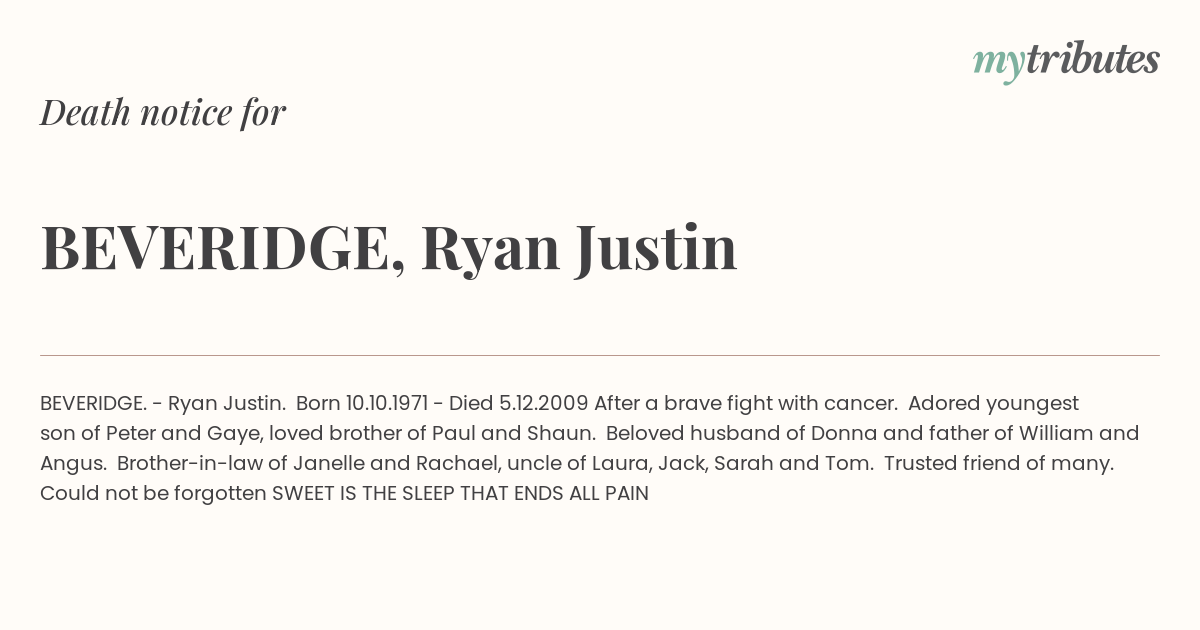The image size is (1200, 630).
Task: Click the word 'BEVERIDGE,' in the title
Action: tap(223, 250)
